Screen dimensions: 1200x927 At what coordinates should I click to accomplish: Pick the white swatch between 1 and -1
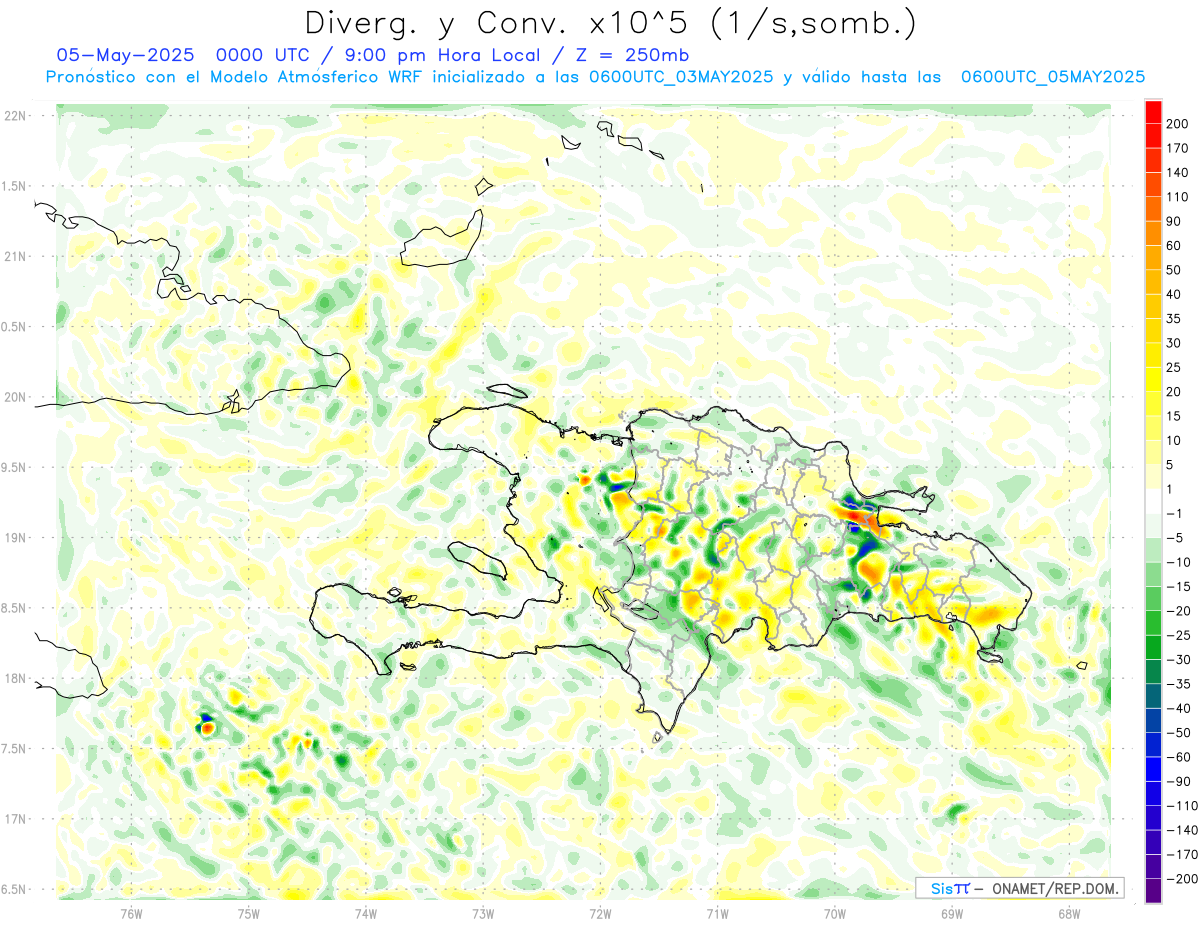click(x=1153, y=501)
